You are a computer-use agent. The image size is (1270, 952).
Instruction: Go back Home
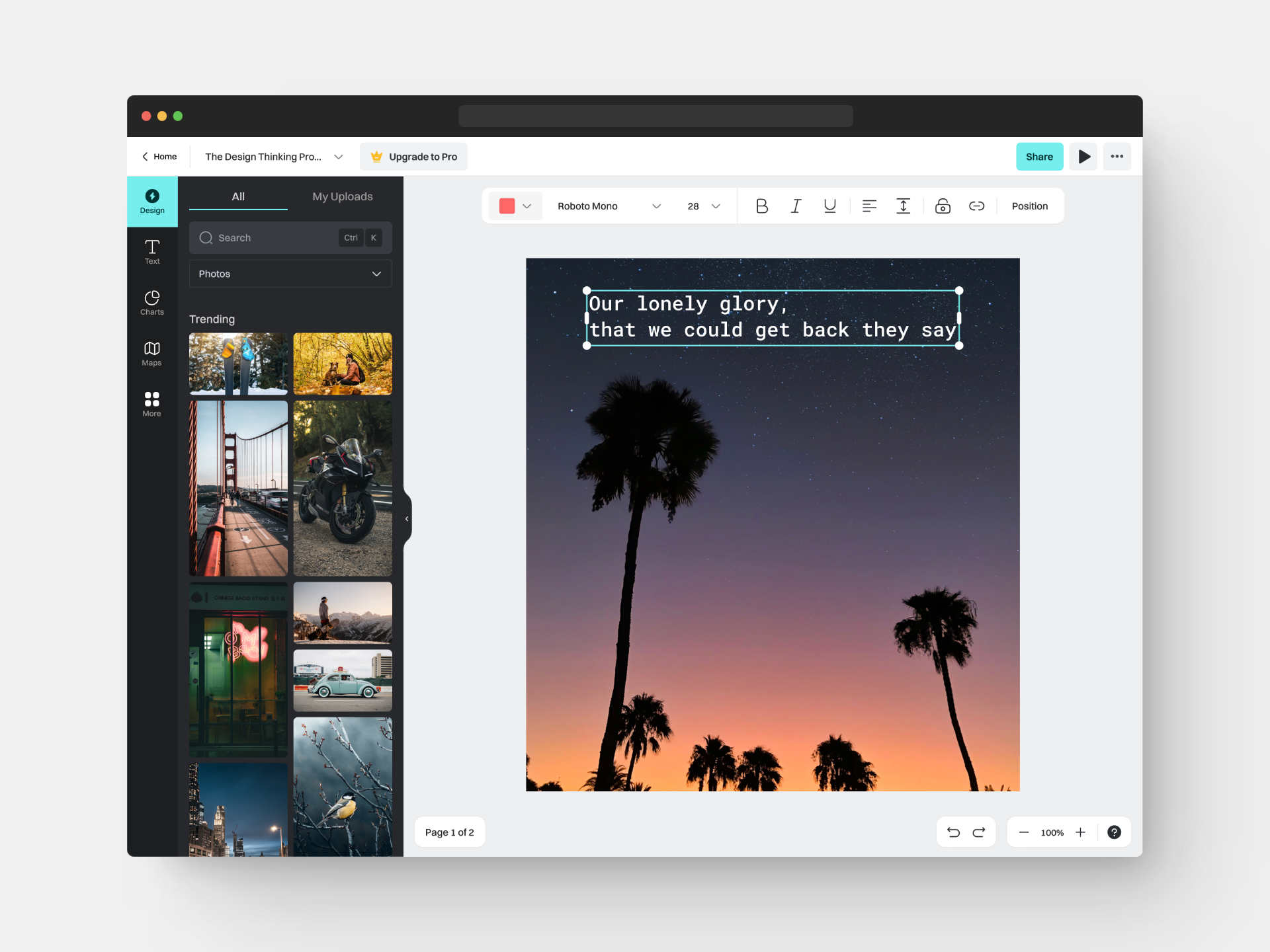(159, 157)
